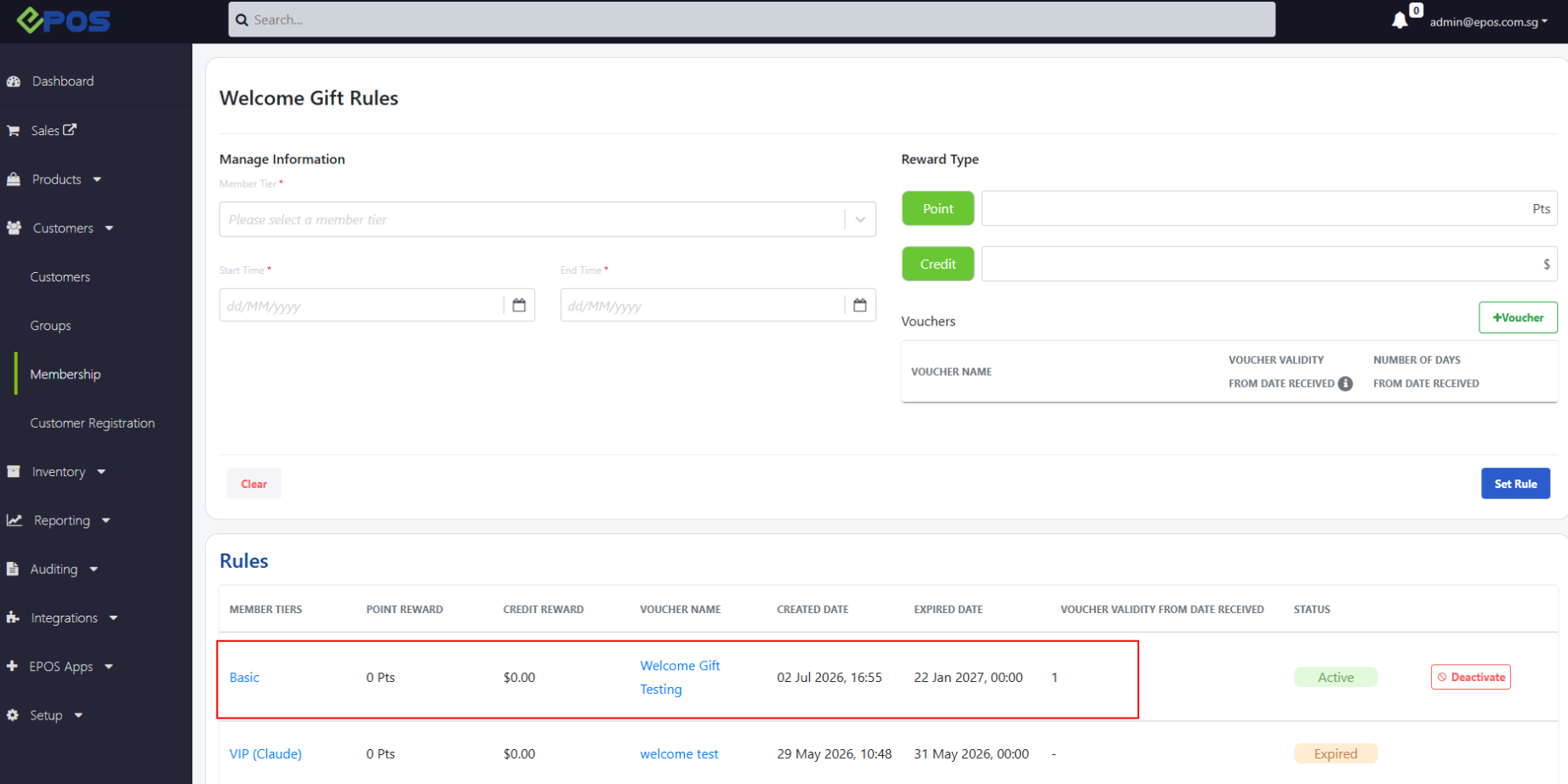Click the Credit $ input field
This screenshot has height=784, width=1568.
pos(1269,264)
